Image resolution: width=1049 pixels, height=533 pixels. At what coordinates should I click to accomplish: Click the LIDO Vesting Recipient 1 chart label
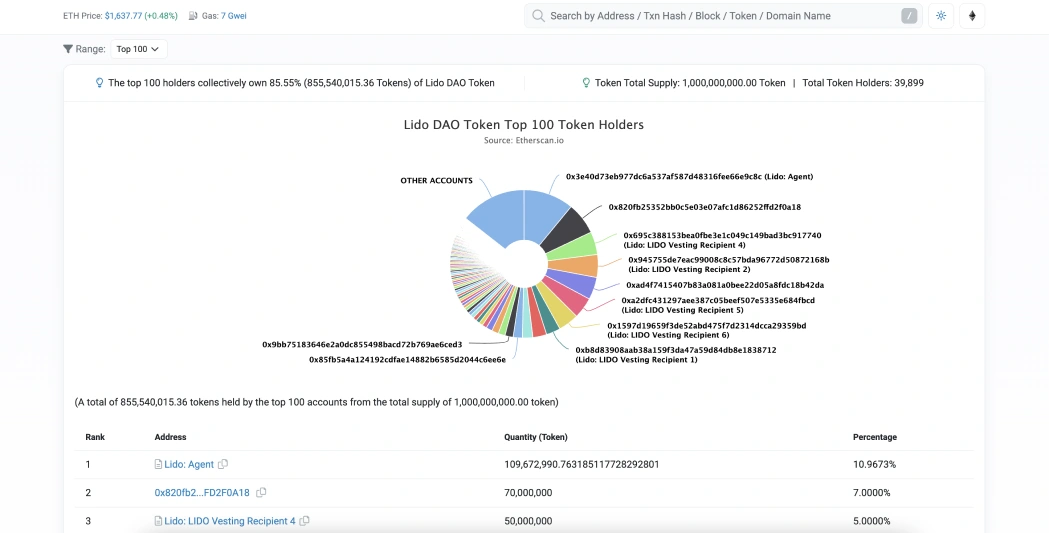pyautogui.click(x=676, y=355)
